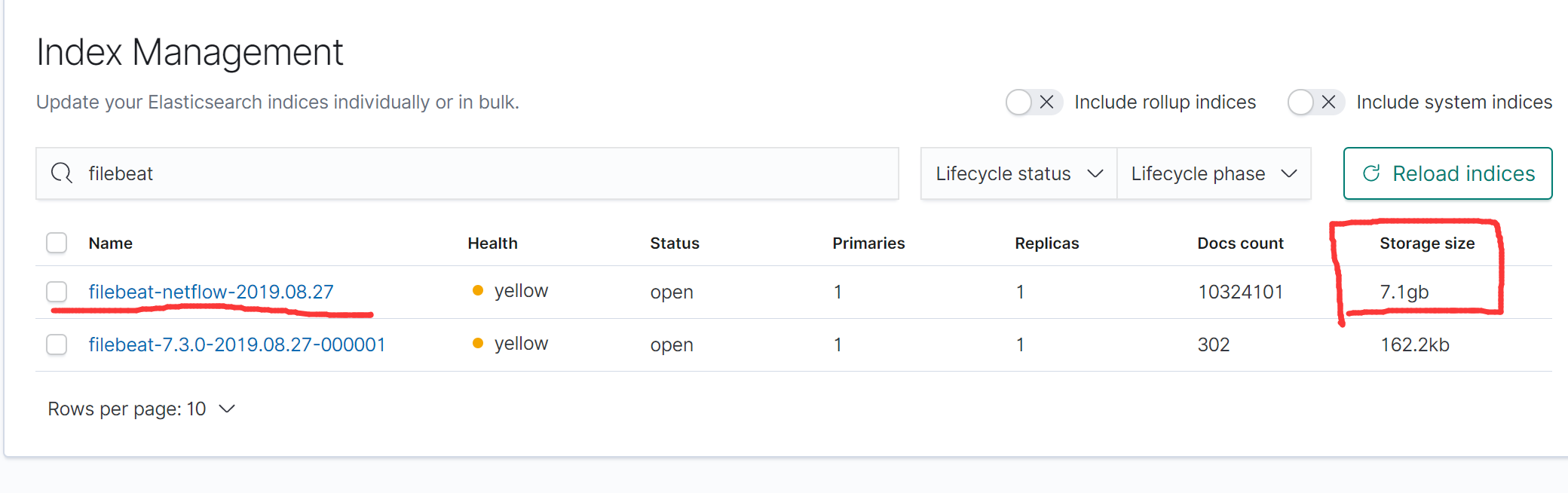This screenshot has height=493, width=1568.
Task: Sort by the Replicas column header
Action: [1047, 243]
